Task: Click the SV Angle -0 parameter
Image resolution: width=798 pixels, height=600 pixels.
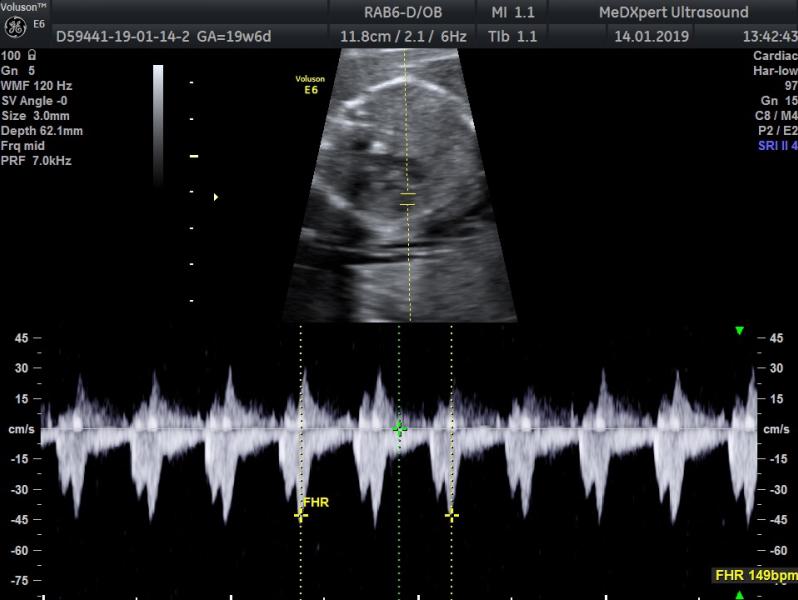Action: tap(34, 101)
